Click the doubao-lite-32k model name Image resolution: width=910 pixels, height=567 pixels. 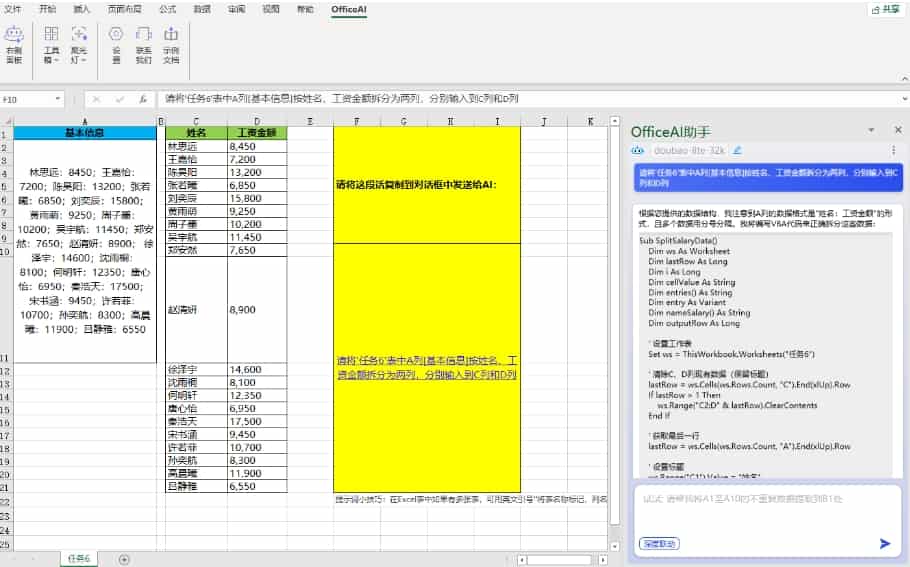pyautogui.click(x=689, y=150)
